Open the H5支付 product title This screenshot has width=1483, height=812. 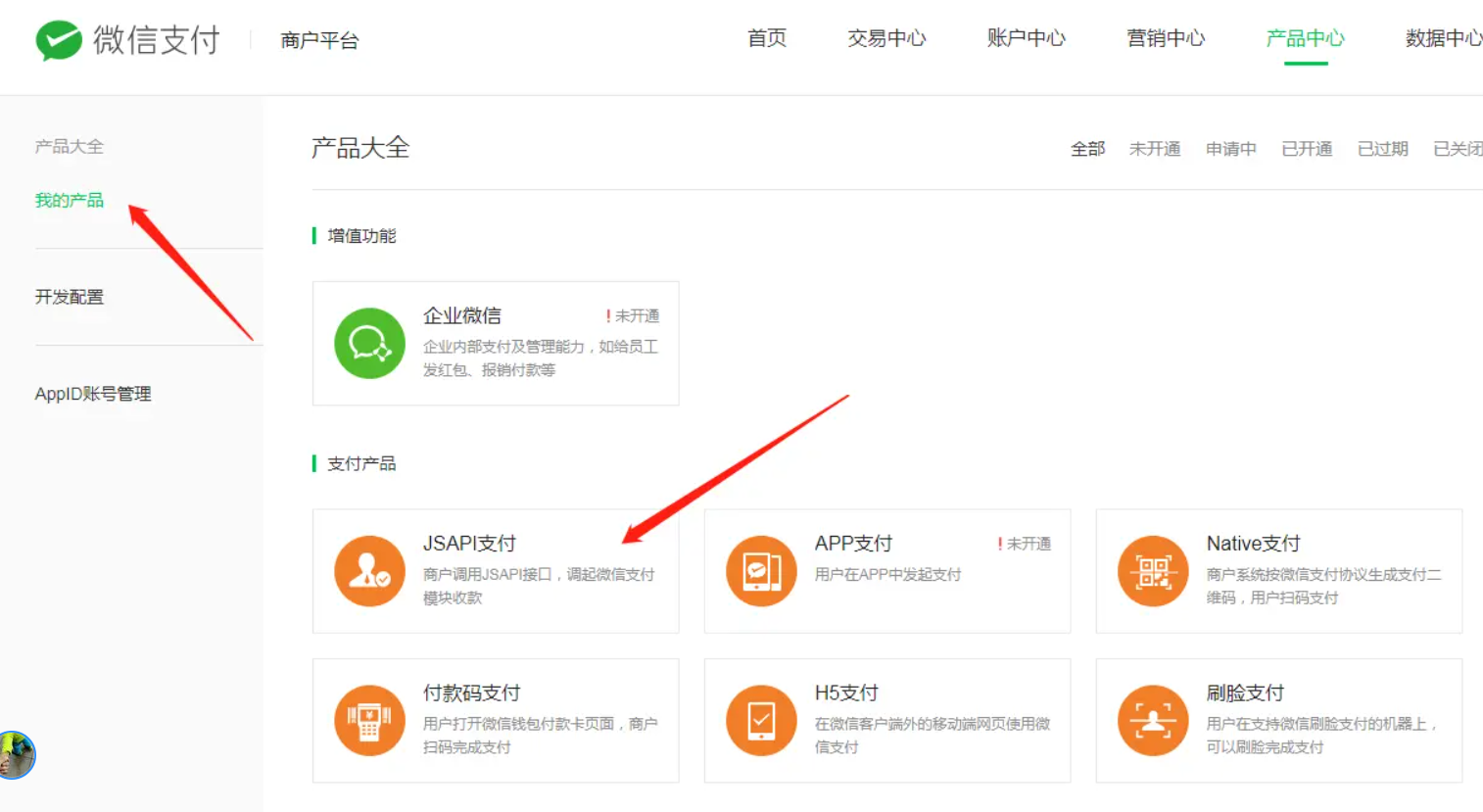click(846, 693)
